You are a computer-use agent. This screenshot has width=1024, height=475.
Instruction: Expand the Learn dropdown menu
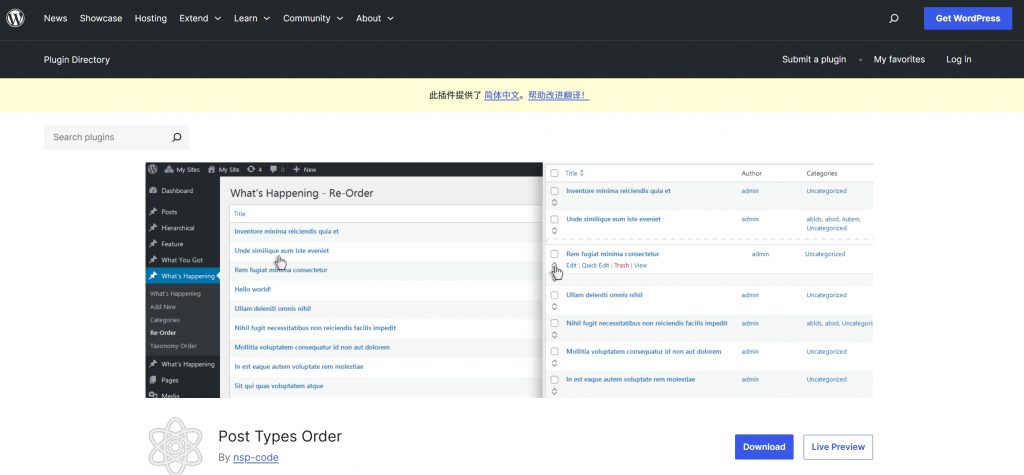pyautogui.click(x=252, y=18)
